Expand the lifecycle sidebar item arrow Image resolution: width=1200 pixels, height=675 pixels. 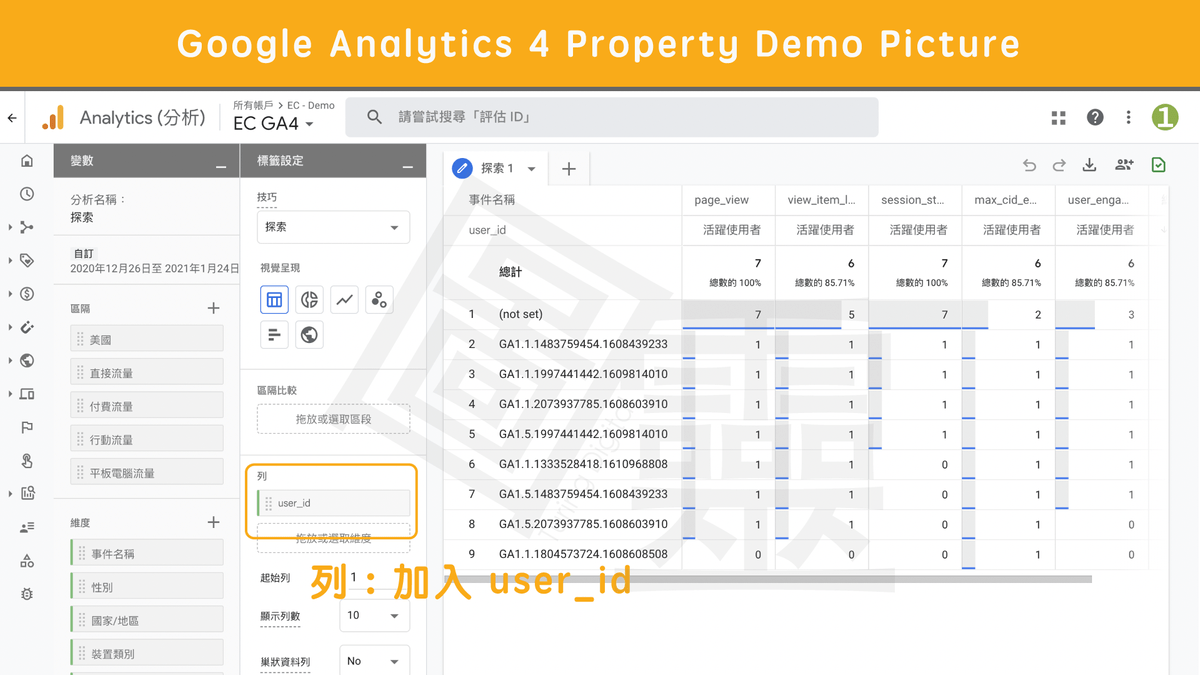coord(10,227)
